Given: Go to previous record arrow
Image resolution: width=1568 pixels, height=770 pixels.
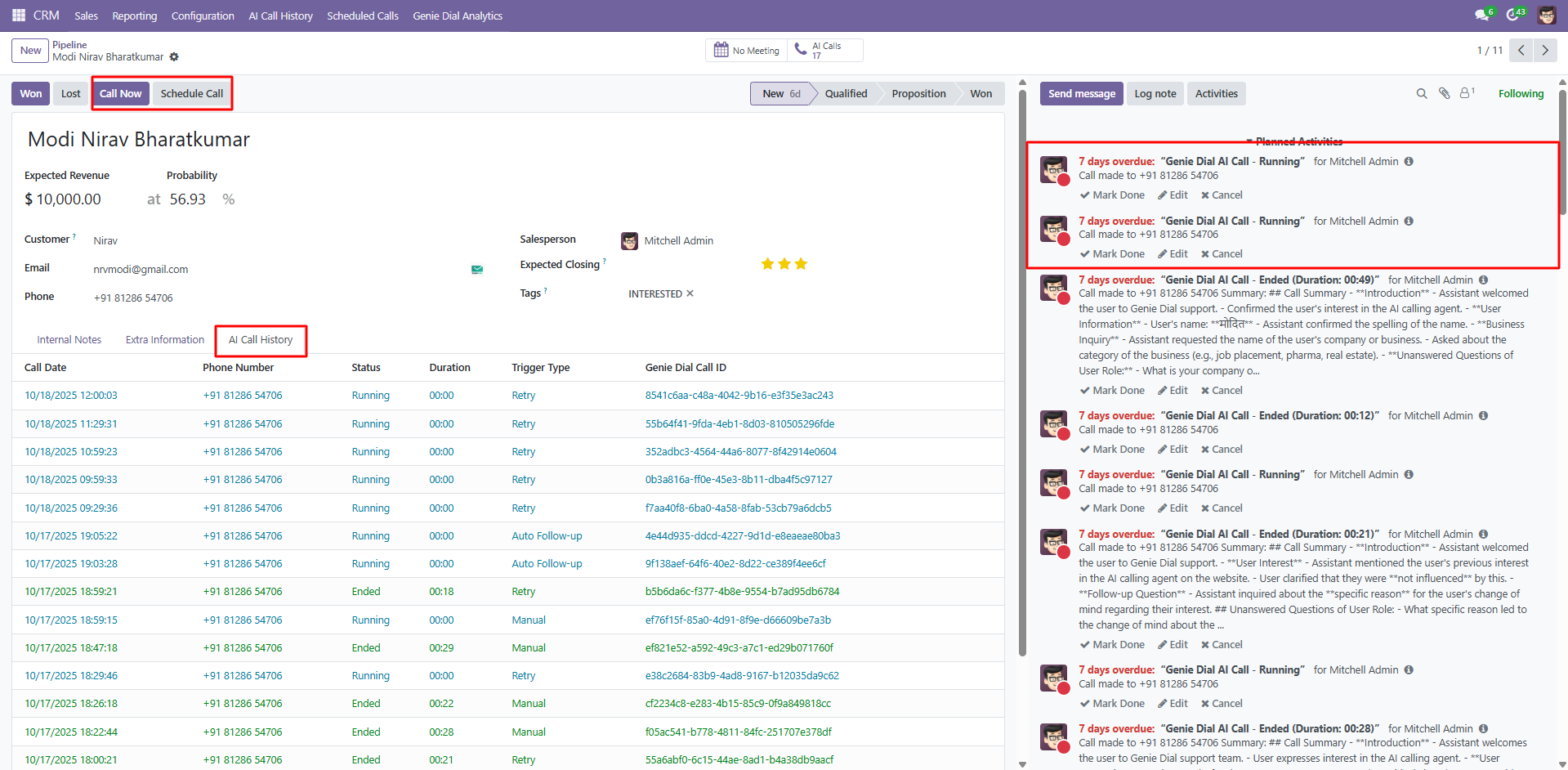Looking at the screenshot, I should 1521,51.
